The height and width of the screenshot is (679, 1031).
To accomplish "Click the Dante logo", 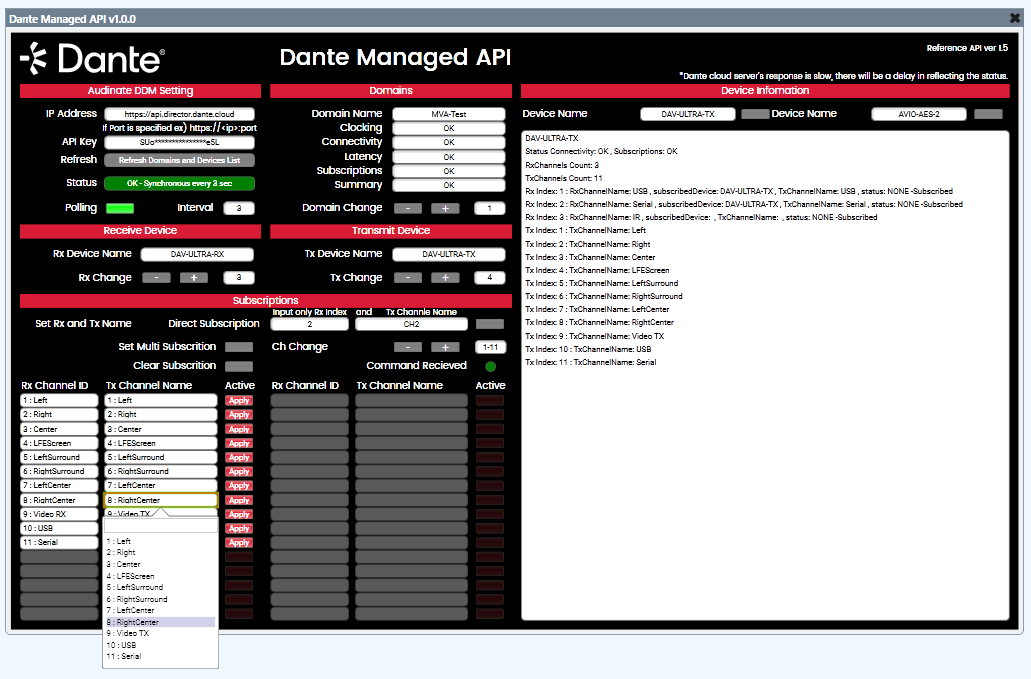I will pos(92,59).
